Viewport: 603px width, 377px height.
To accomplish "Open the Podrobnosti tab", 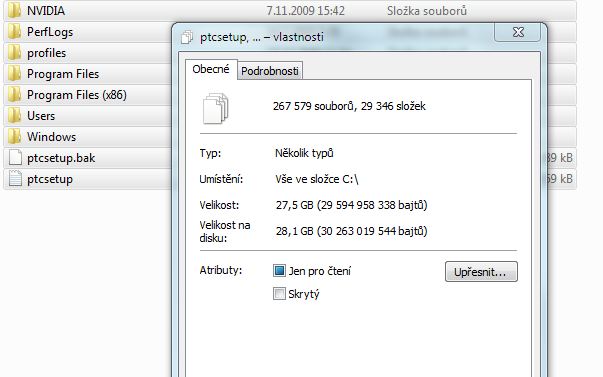I will (x=270, y=71).
